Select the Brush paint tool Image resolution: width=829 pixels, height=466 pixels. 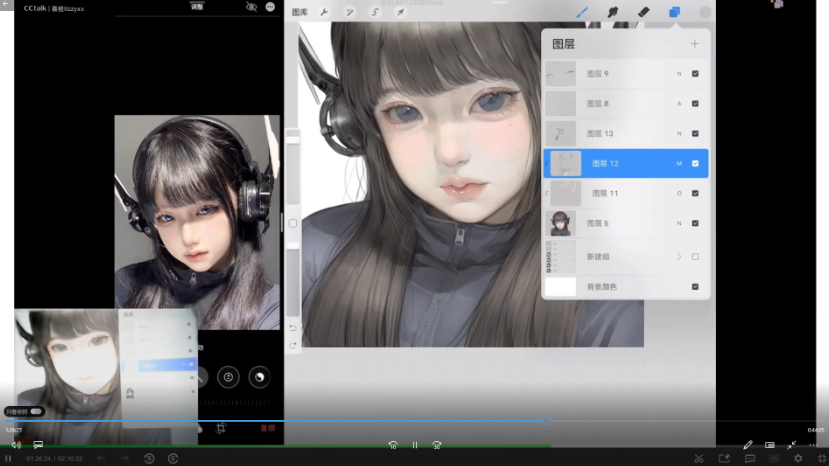(582, 12)
